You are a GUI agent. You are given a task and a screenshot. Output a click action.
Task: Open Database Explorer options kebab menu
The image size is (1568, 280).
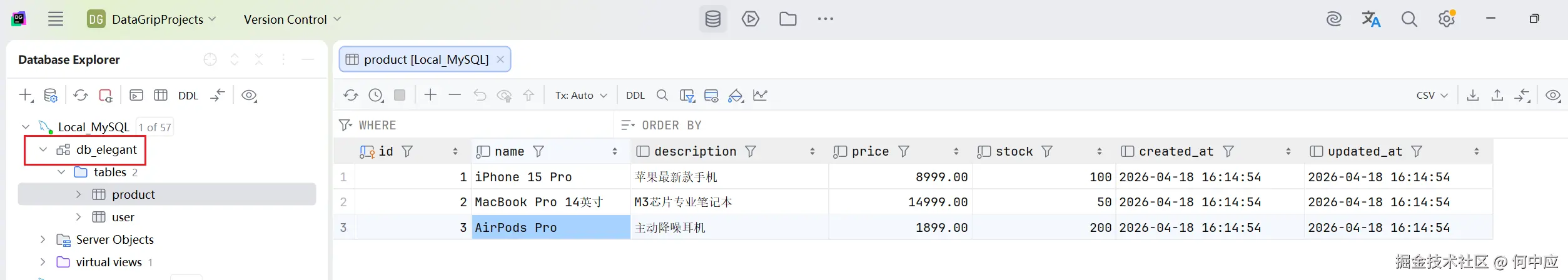tap(283, 59)
